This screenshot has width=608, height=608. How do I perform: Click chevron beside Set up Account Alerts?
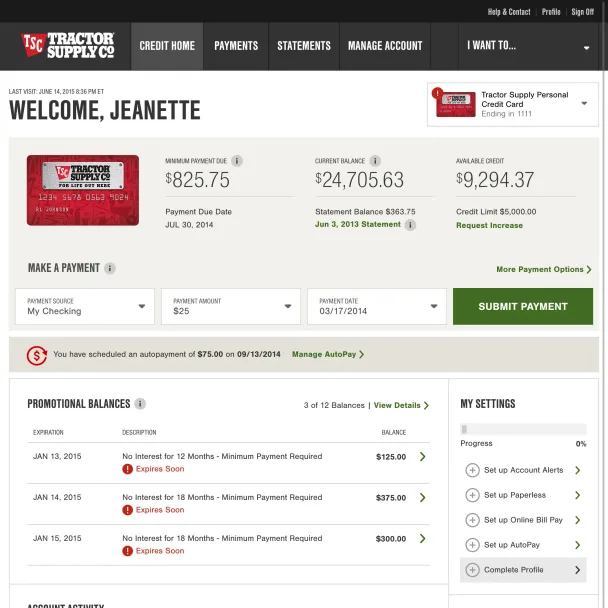click(578, 470)
